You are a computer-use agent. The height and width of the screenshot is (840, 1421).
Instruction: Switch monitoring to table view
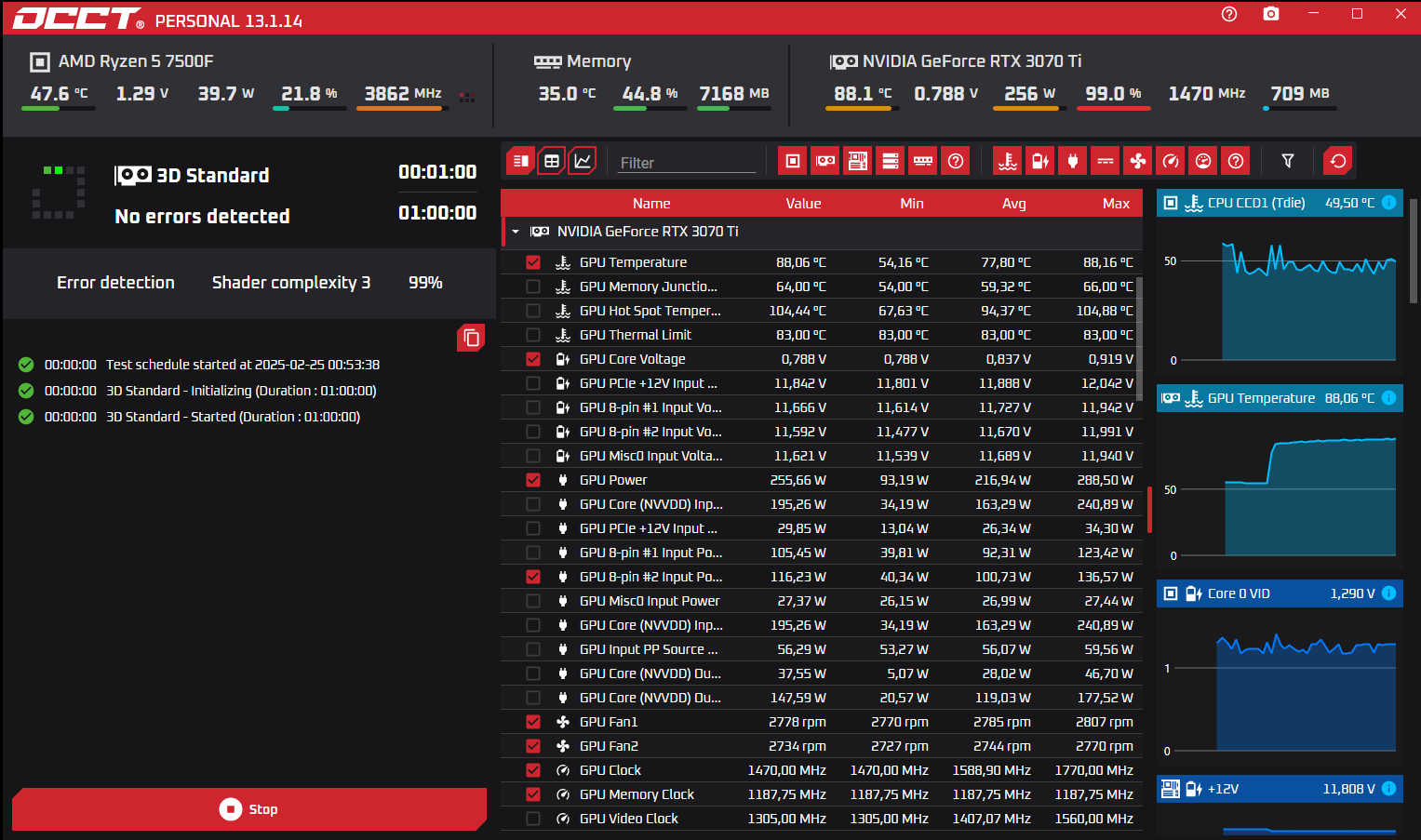tap(552, 161)
